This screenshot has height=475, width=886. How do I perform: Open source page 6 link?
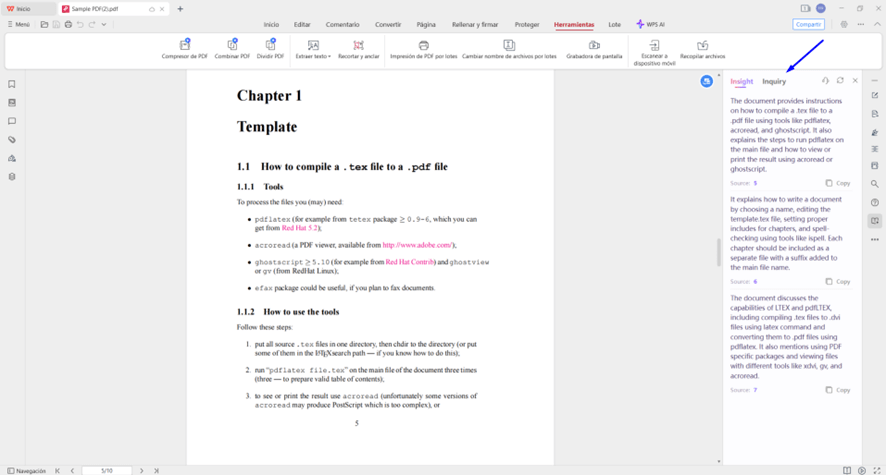click(755, 281)
